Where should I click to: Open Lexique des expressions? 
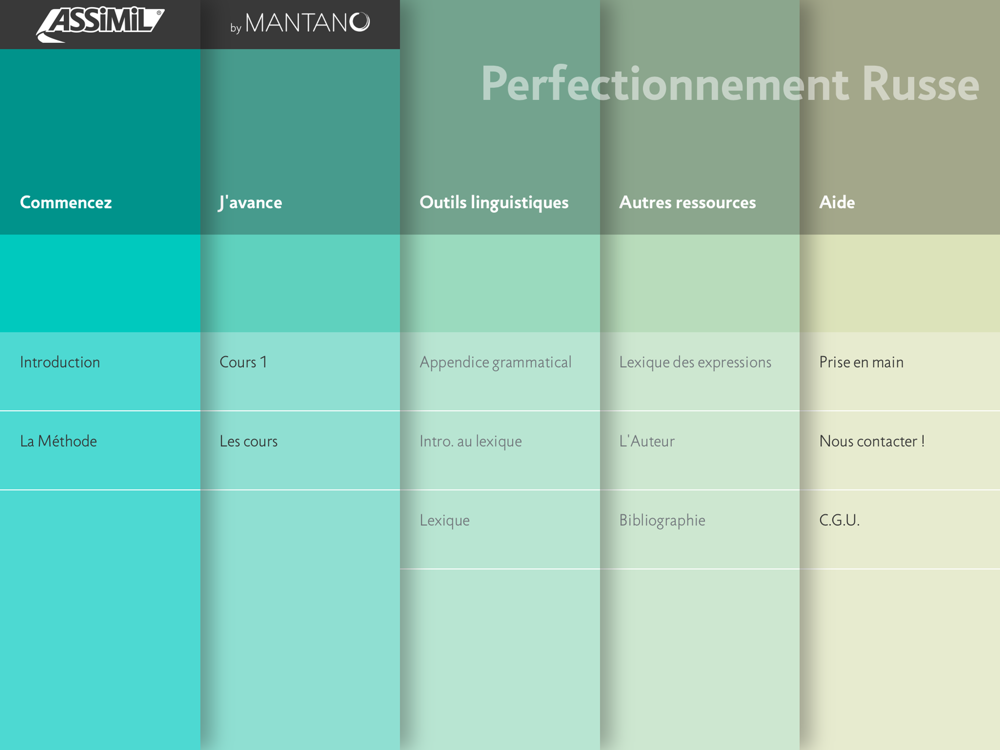click(x=700, y=371)
